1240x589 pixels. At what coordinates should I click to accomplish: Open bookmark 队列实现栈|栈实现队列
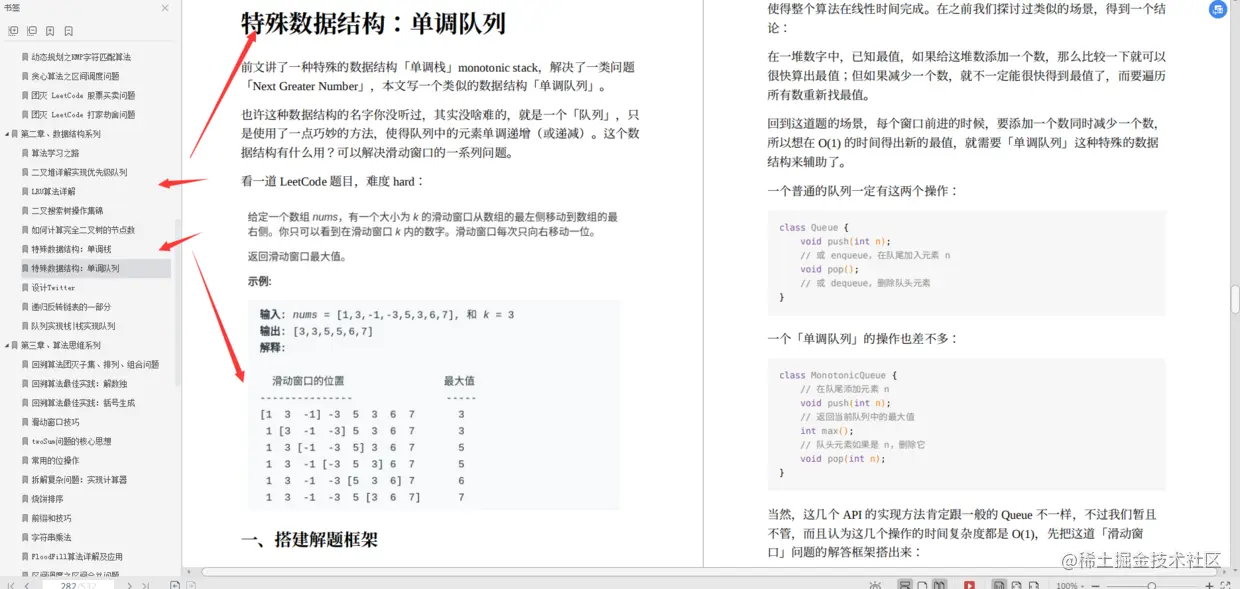point(73,326)
